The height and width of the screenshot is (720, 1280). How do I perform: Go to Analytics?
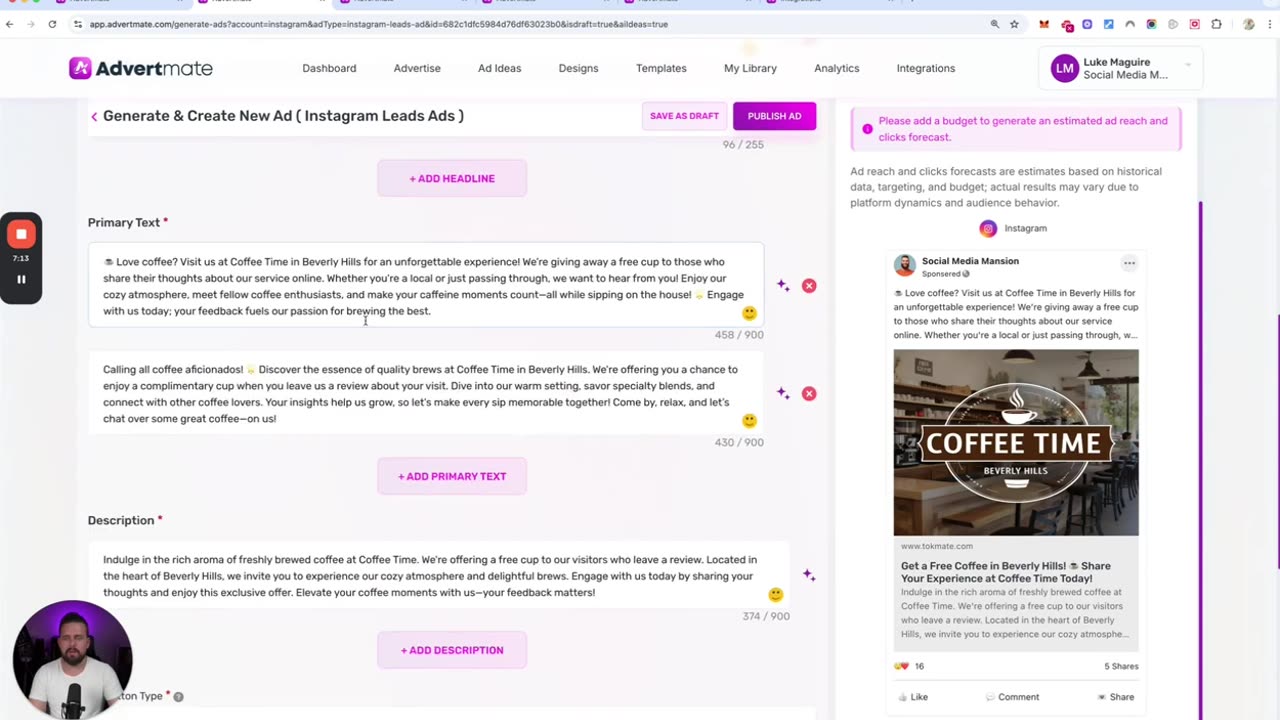pyautogui.click(x=836, y=68)
